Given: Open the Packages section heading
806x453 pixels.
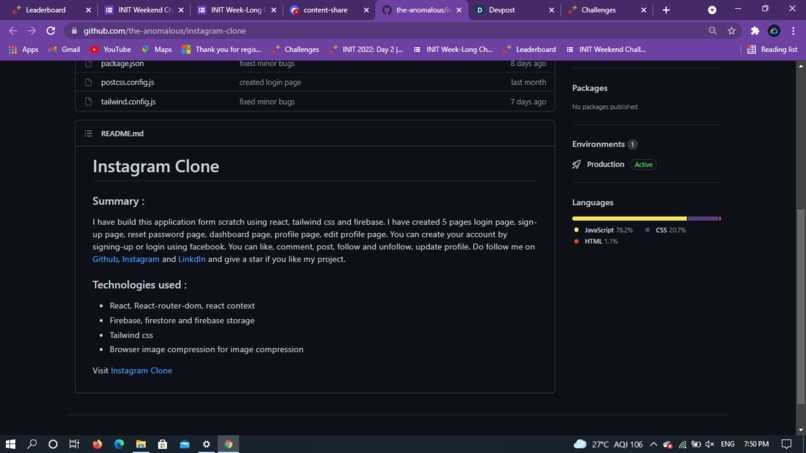Looking at the screenshot, I should pyautogui.click(x=590, y=88).
